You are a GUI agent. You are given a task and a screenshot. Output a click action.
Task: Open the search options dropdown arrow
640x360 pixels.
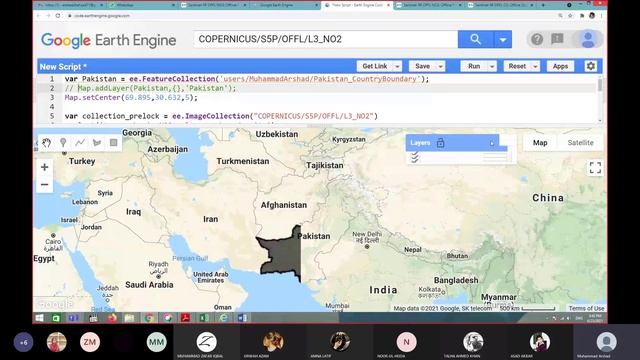tap(503, 39)
